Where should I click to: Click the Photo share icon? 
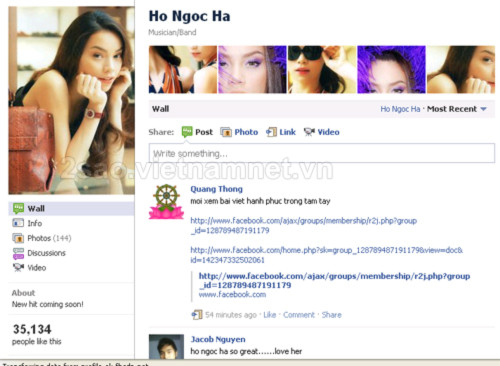click(x=226, y=132)
